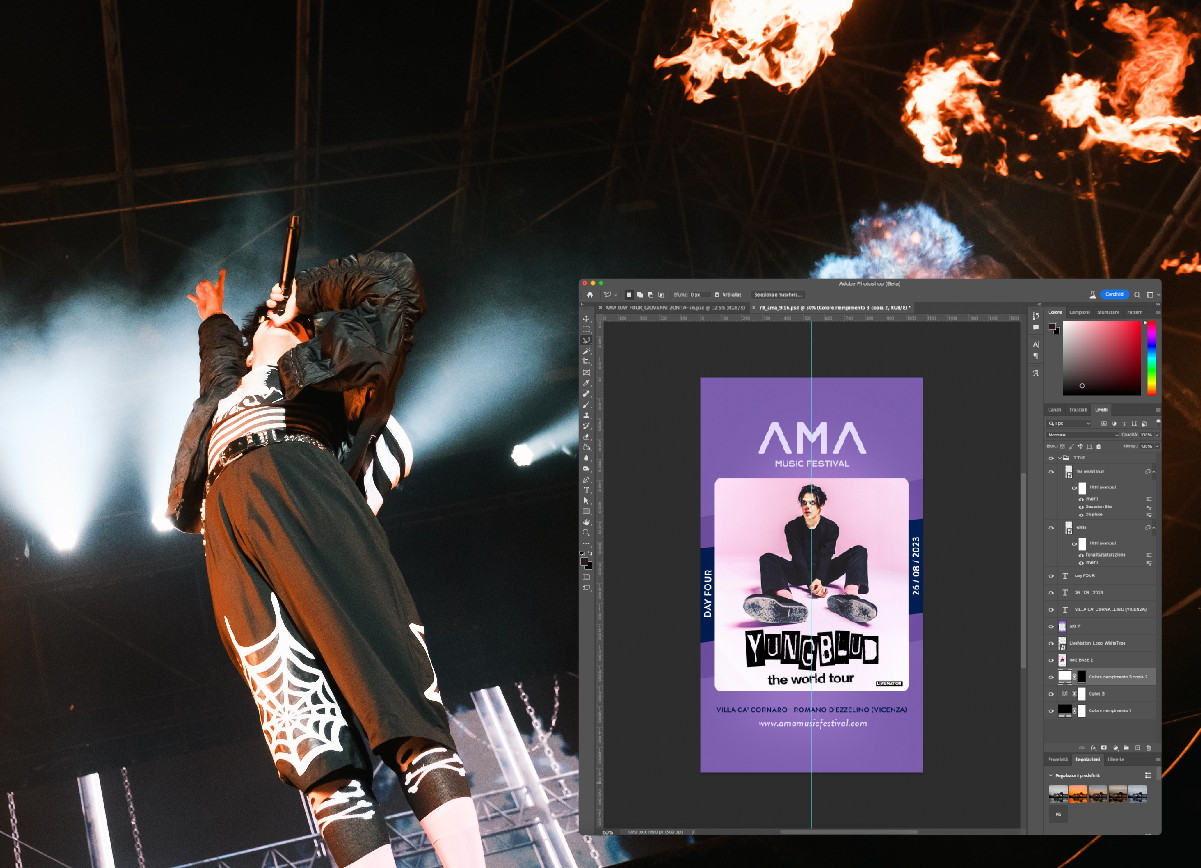Image resolution: width=1201 pixels, height=868 pixels.
Task: Hide the DAY FOUR text layer
Action: [x=1052, y=575]
